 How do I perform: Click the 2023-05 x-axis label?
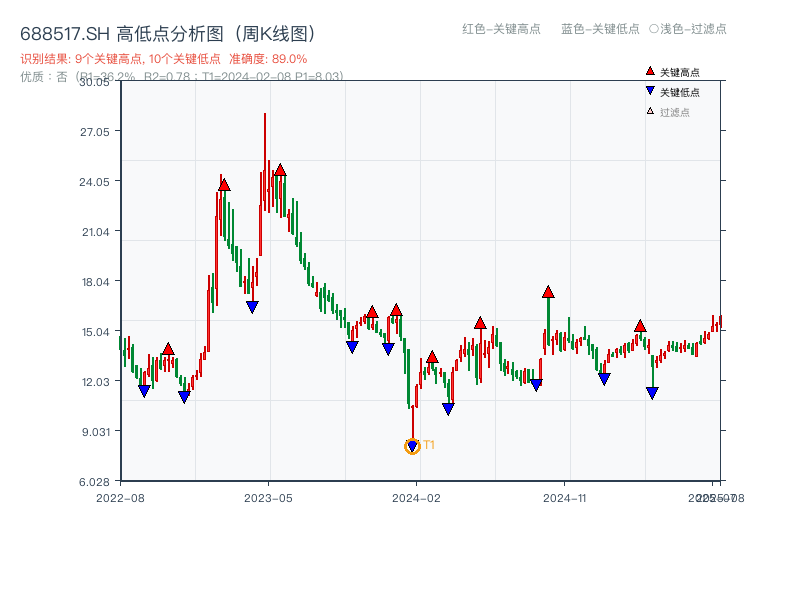click(268, 498)
